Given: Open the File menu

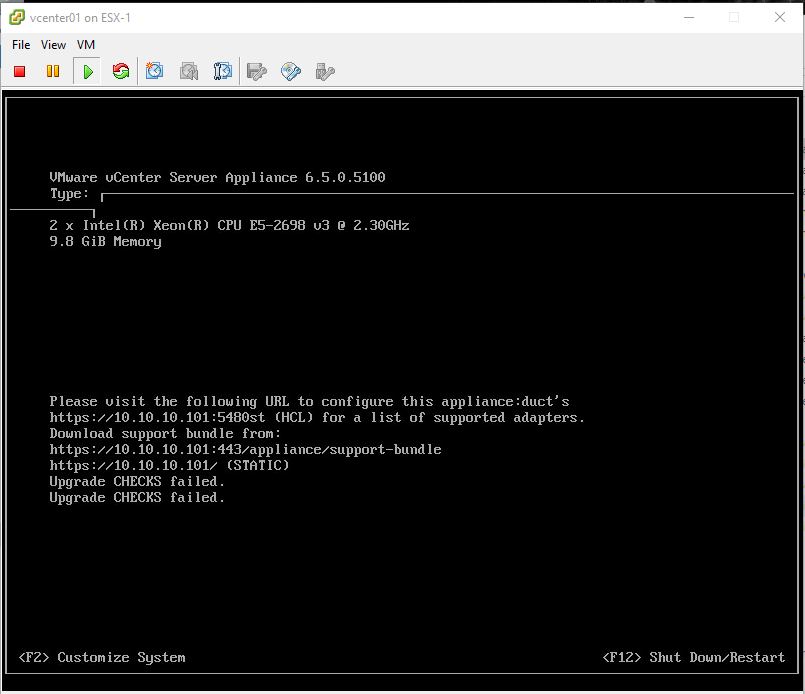Looking at the screenshot, I should pyautogui.click(x=21, y=45).
